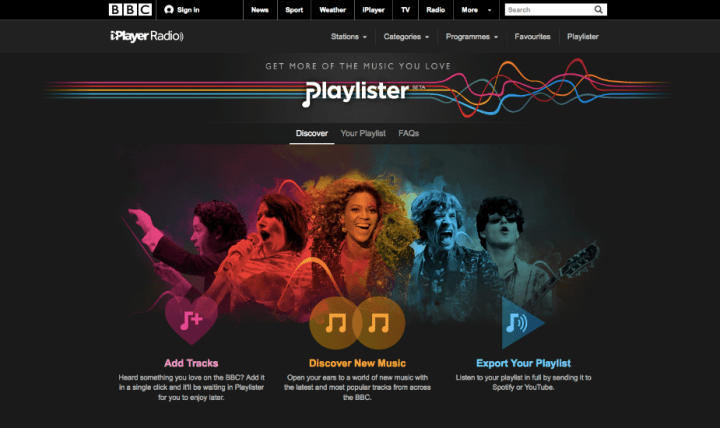Switch to the Your Playlist tab
Screen dimensions: 720x428
point(363,133)
